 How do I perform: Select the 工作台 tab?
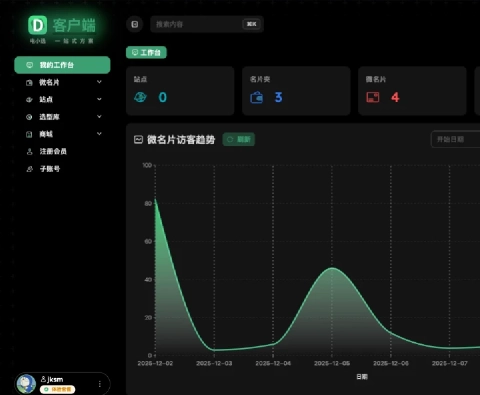tap(146, 52)
